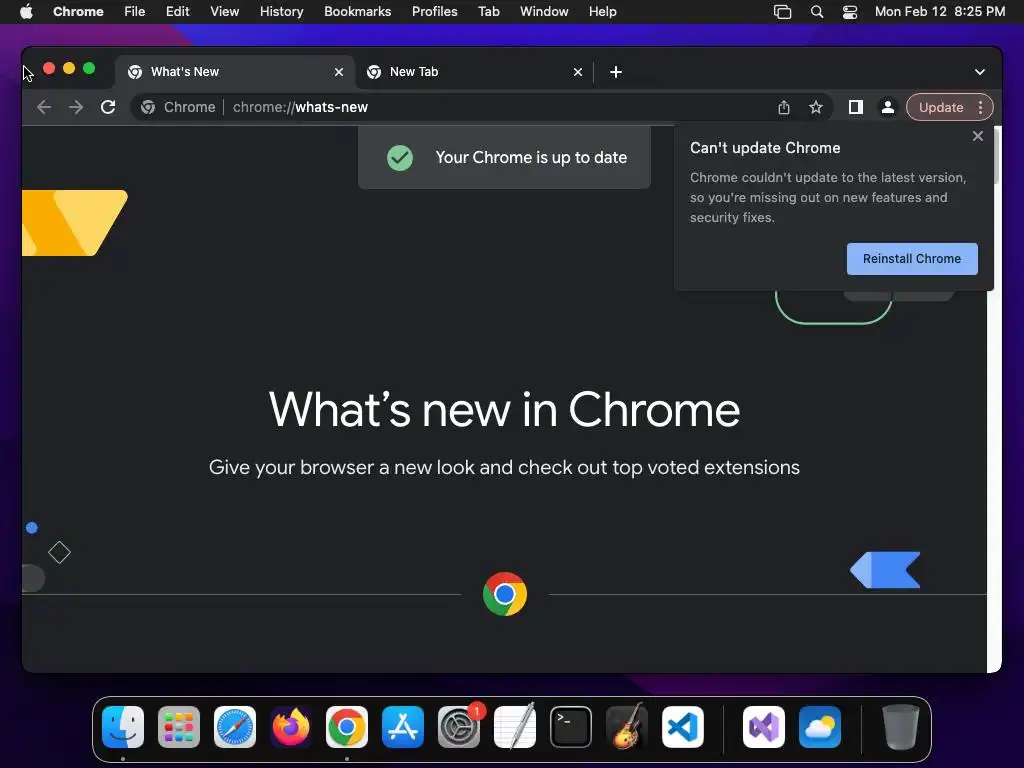Image resolution: width=1024 pixels, height=768 pixels.
Task: Click the Chrome icon in the Dock
Action: click(x=347, y=727)
